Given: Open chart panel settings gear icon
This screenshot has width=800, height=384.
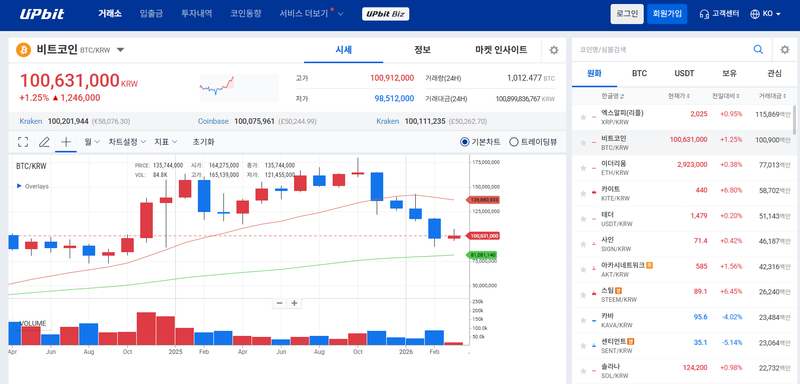Looking at the screenshot, I should 554,50.
